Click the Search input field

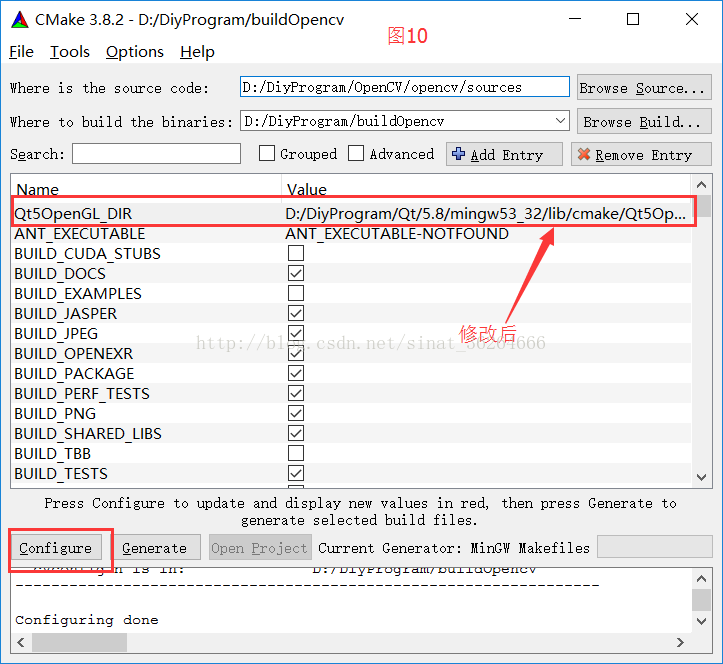pyautogui.click(x=156, y=153)
